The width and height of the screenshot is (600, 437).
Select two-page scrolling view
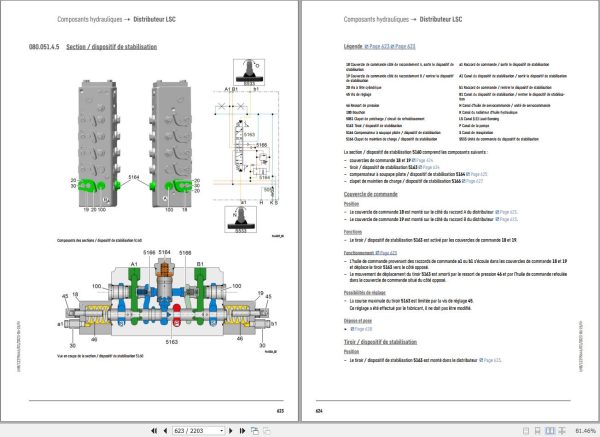pyautogui.click(x=562, y=431)
